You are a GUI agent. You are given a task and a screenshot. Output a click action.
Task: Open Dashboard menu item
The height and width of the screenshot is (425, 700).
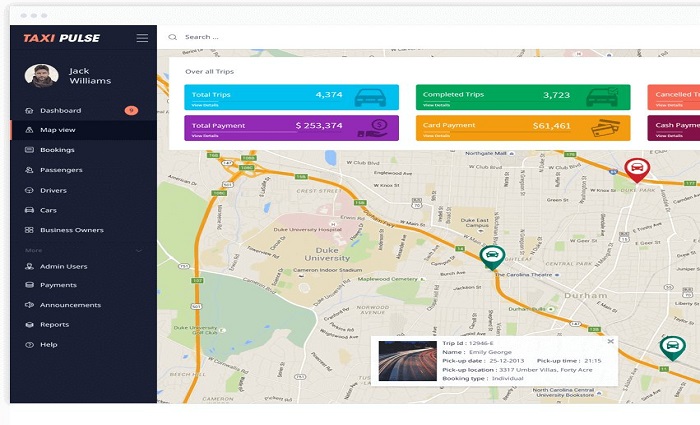tap(83, 111)
